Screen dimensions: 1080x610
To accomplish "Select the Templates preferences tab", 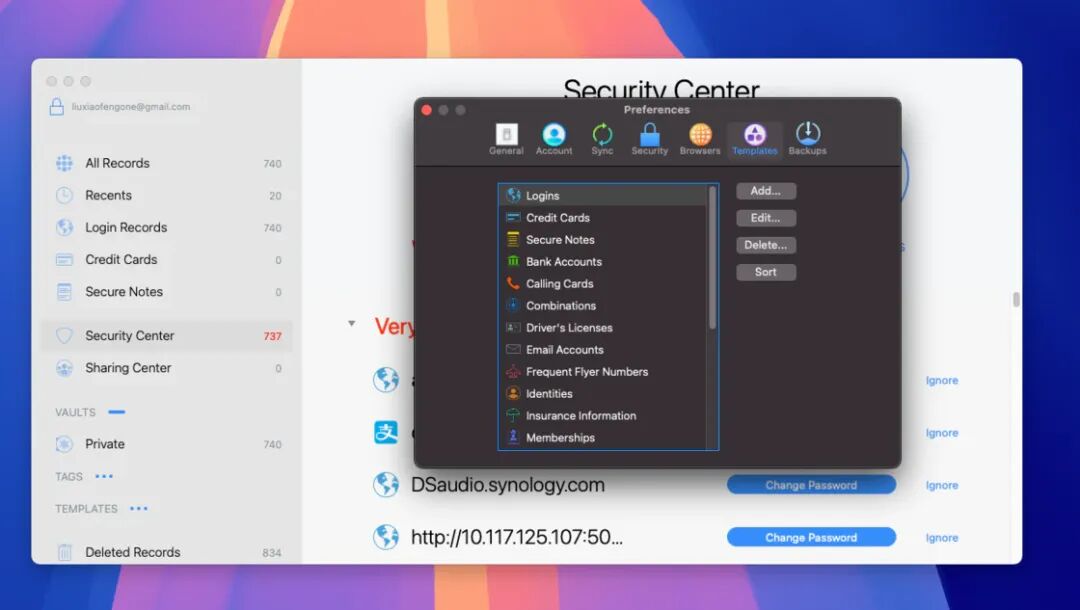I will click(754, 139).
